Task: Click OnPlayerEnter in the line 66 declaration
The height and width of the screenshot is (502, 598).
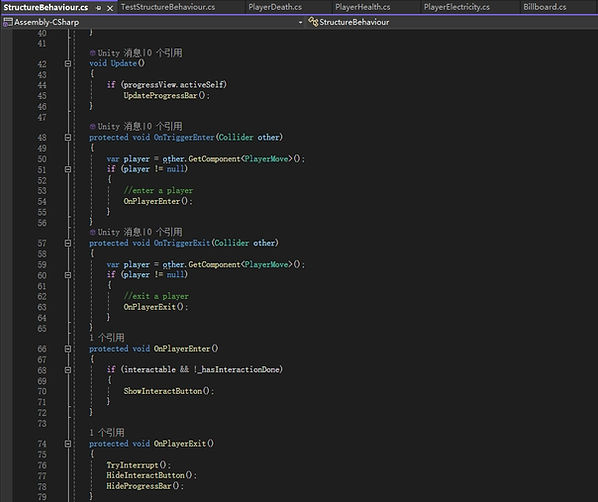Action: pos(182,349)
